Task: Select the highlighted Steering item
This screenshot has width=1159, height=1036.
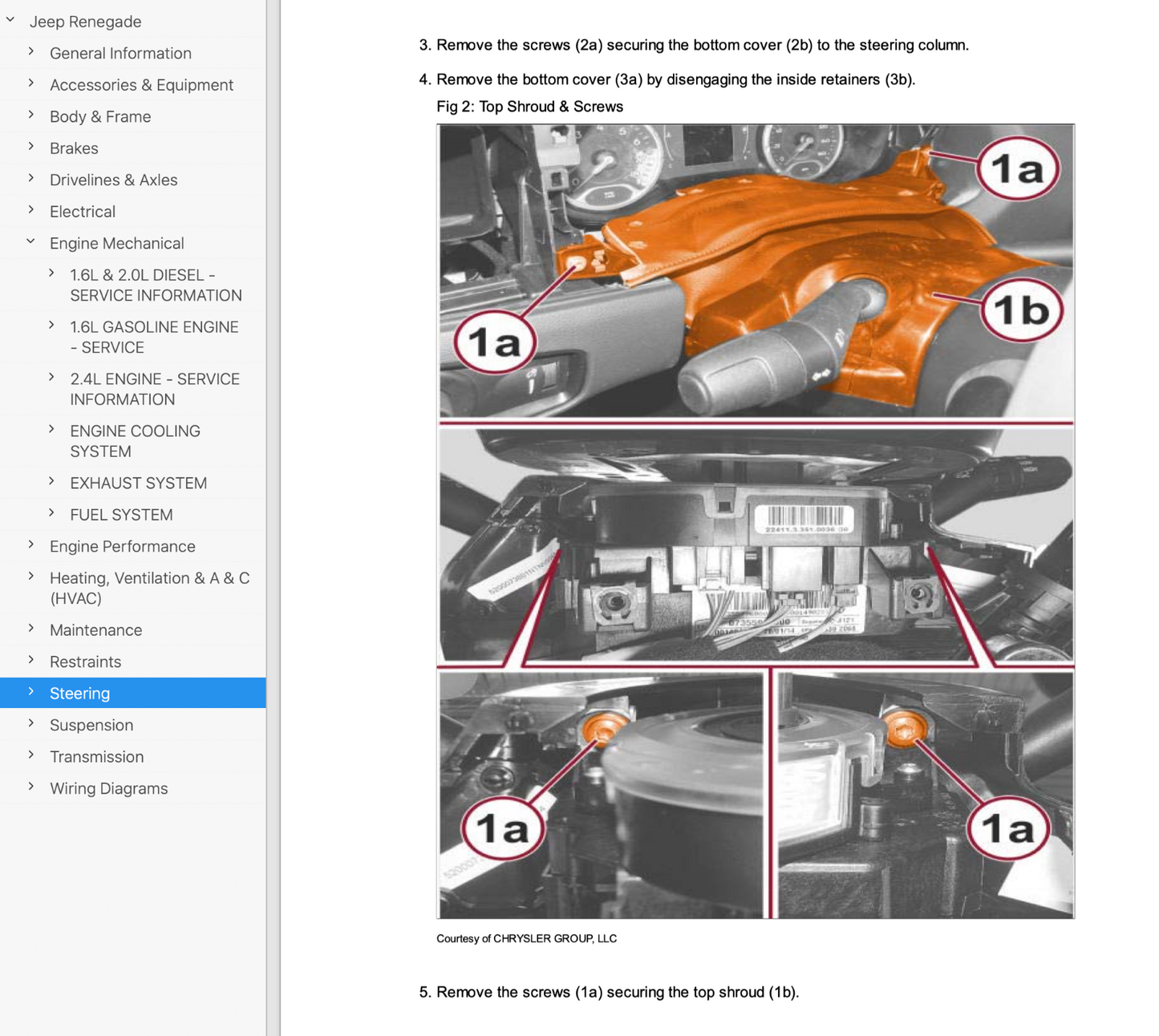Action: point(79,693)
